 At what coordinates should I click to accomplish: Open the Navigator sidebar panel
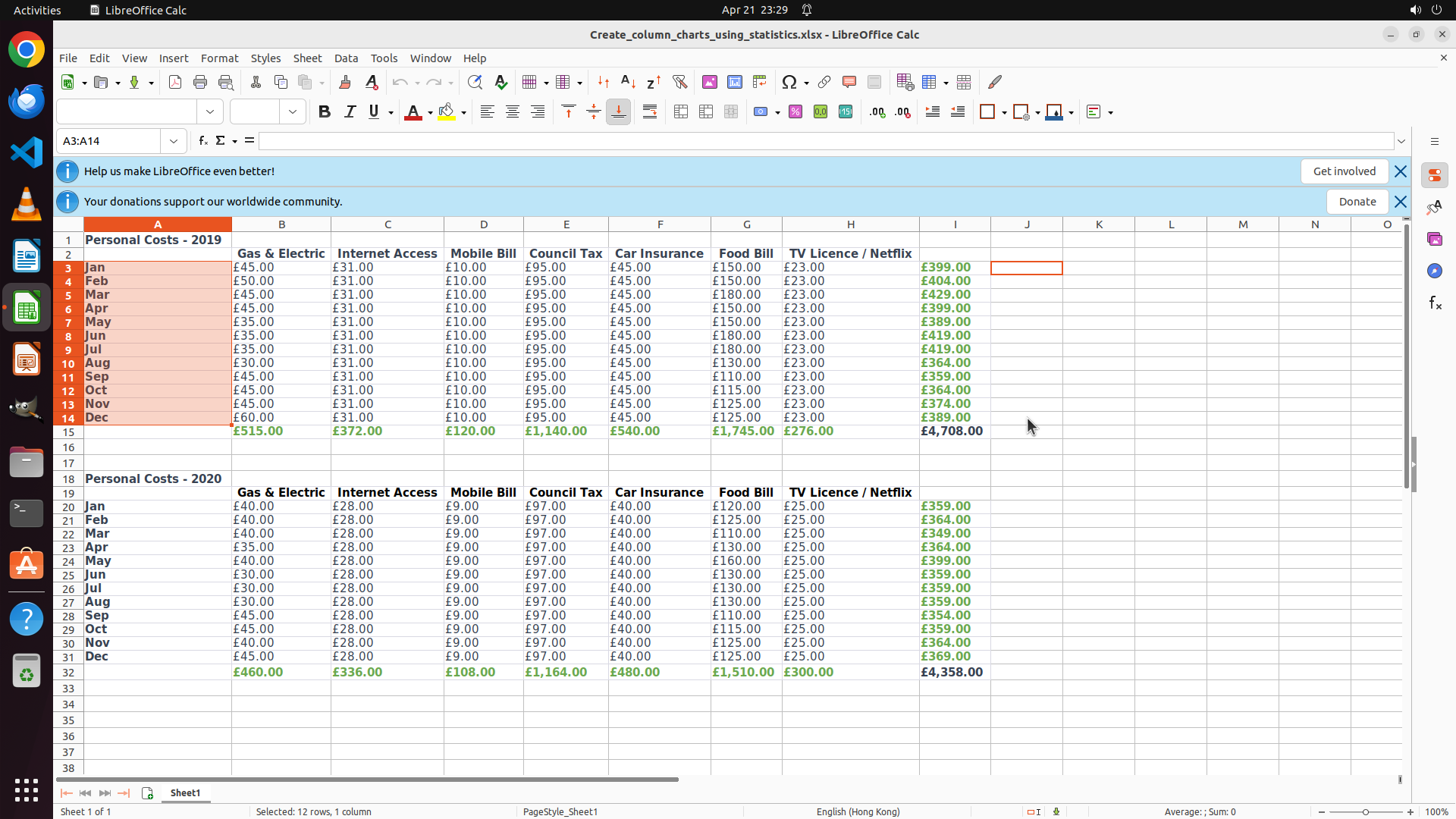pyautogui.click(x=1435, y=271)
